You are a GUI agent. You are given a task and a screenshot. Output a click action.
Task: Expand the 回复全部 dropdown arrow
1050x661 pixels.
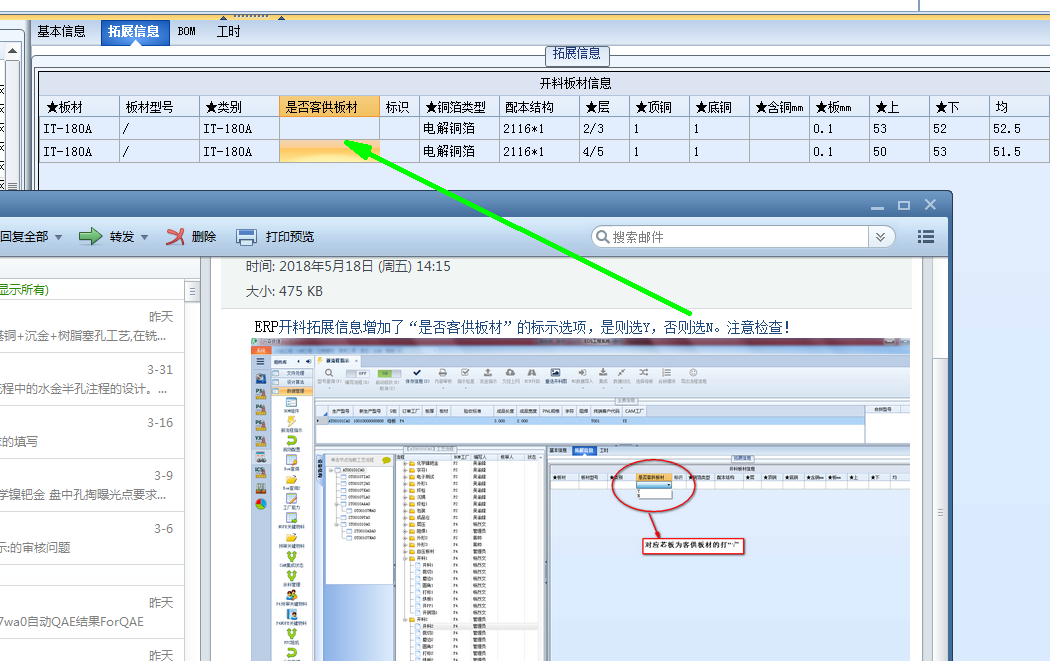coord(58,237)
